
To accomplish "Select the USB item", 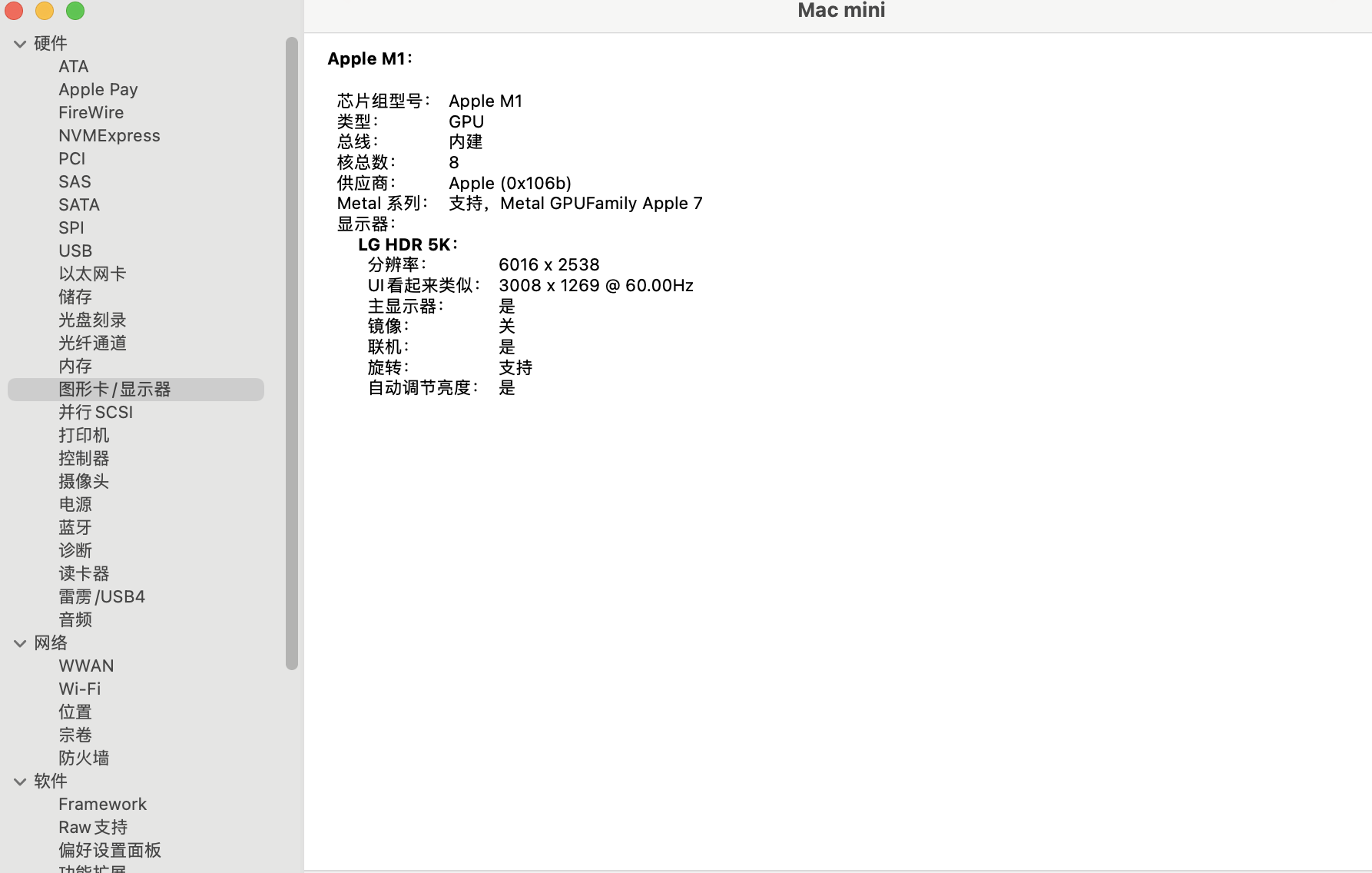I will 75,251.
